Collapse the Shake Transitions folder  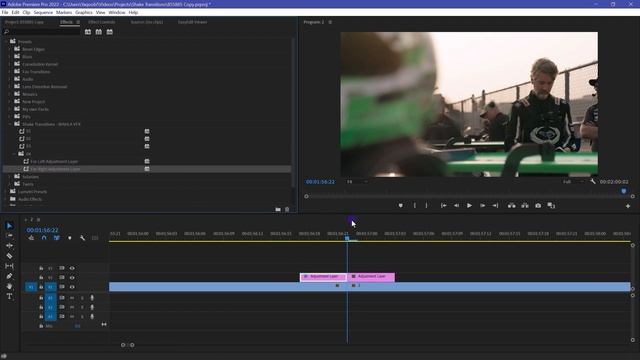coord(10,124)
